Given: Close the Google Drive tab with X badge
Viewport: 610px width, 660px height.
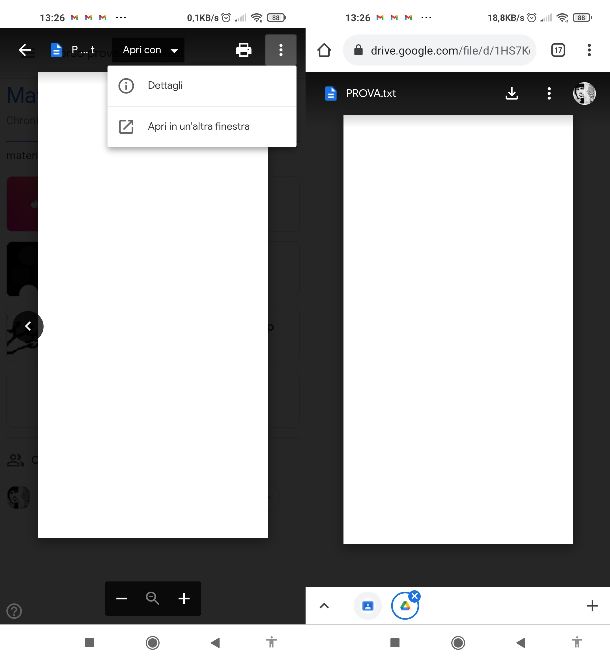Looking at the screenshot, I should pos(415,596).
